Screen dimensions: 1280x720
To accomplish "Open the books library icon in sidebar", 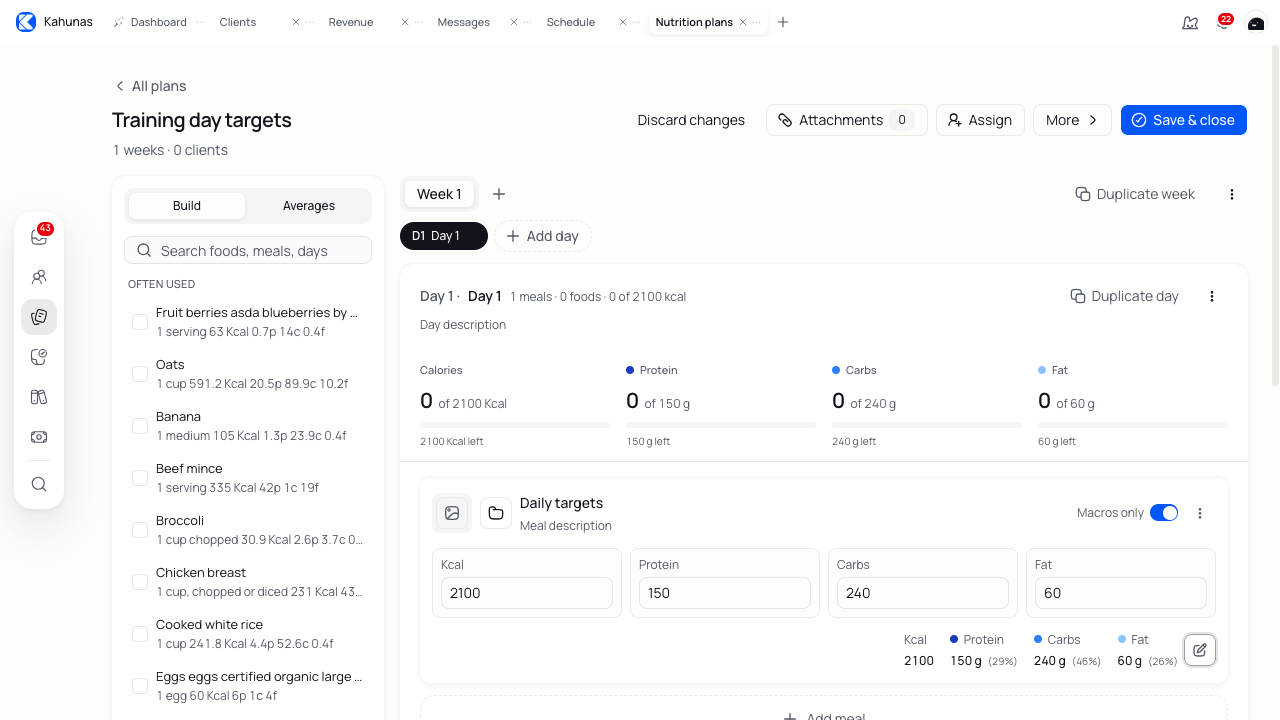I will [x=39, y=397].
